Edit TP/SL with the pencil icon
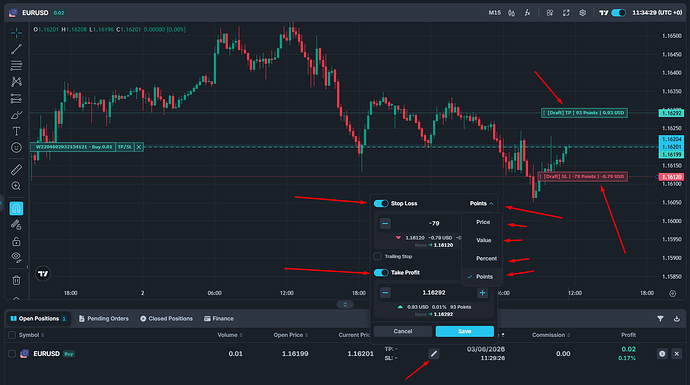 pos(434,354)
